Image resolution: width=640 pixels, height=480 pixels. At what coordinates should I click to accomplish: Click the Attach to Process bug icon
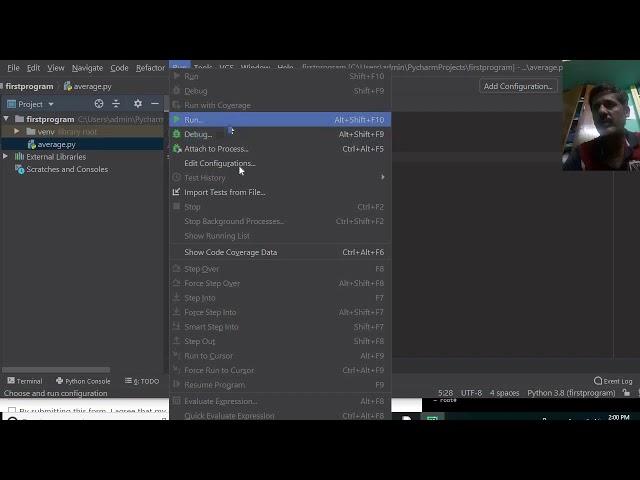click(177, 149)
